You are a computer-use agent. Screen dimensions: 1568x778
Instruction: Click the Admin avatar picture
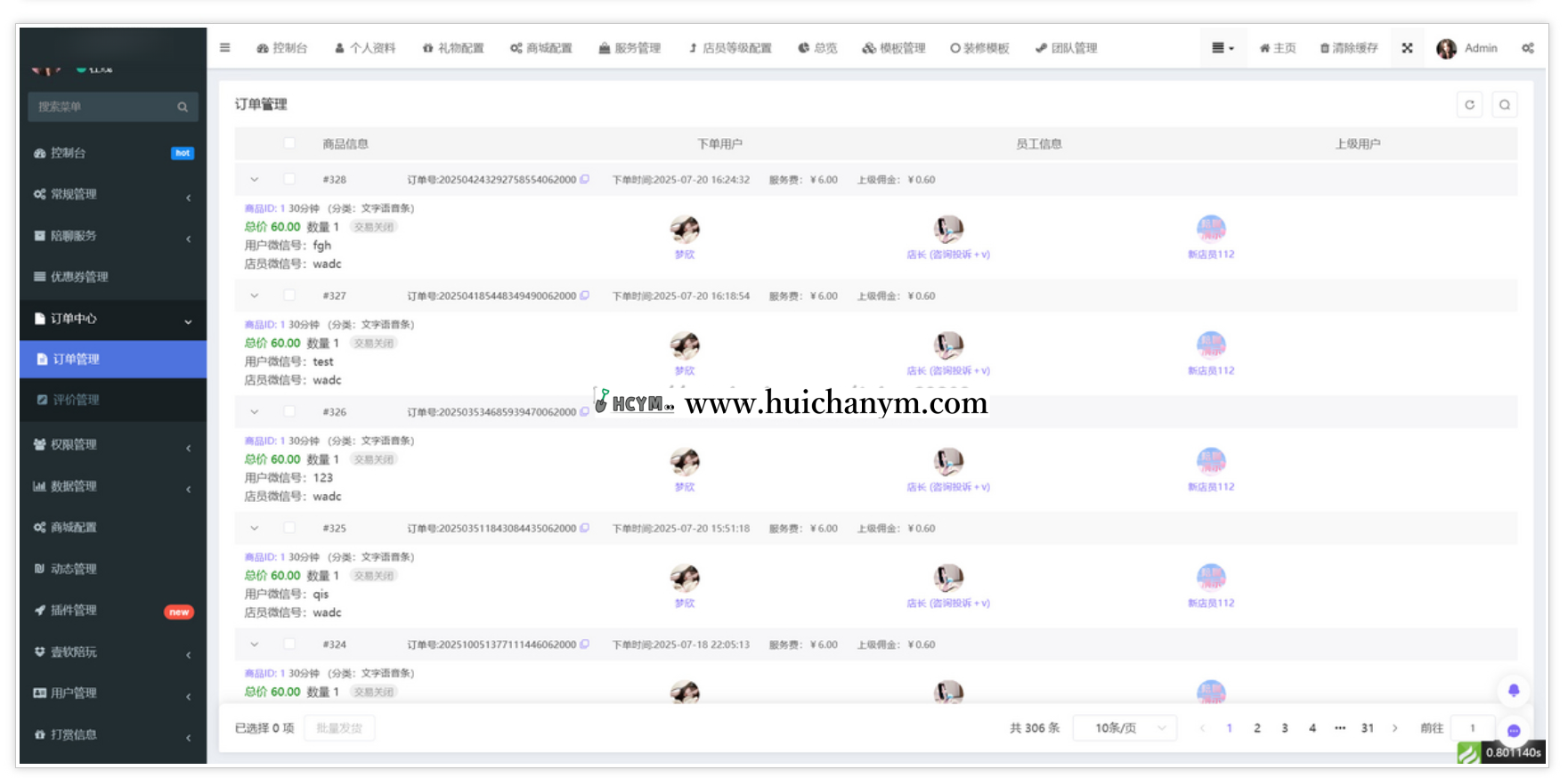[x=1447, y=48]
